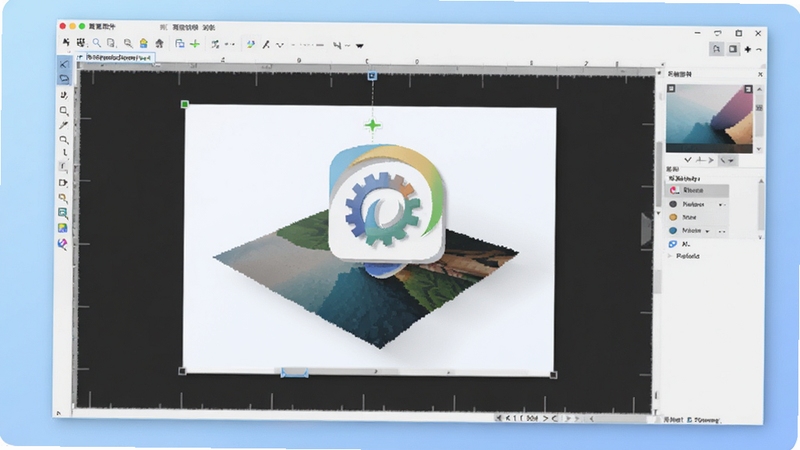This screenshot has height=450, width=800.
Task: Click the checkmark icon below the preview thumbnail
Action: (687, 160)
